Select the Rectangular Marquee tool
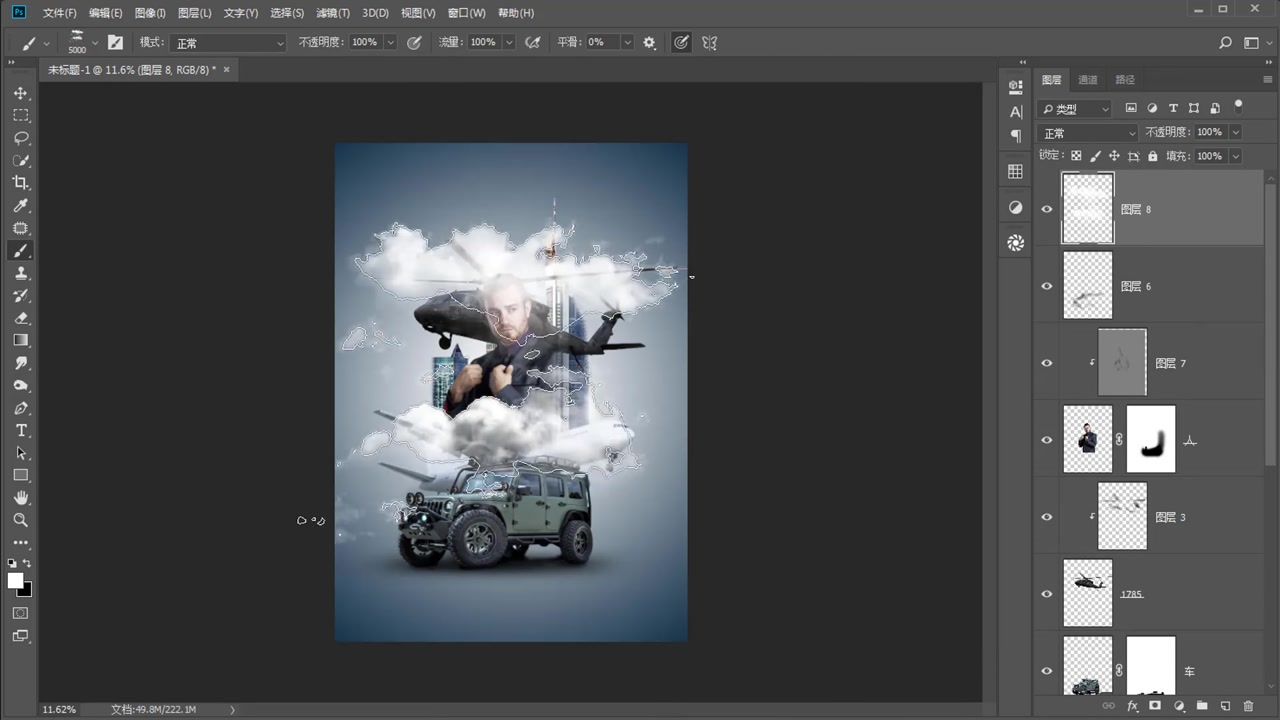 pyautogui.click(x=20, y=115)
